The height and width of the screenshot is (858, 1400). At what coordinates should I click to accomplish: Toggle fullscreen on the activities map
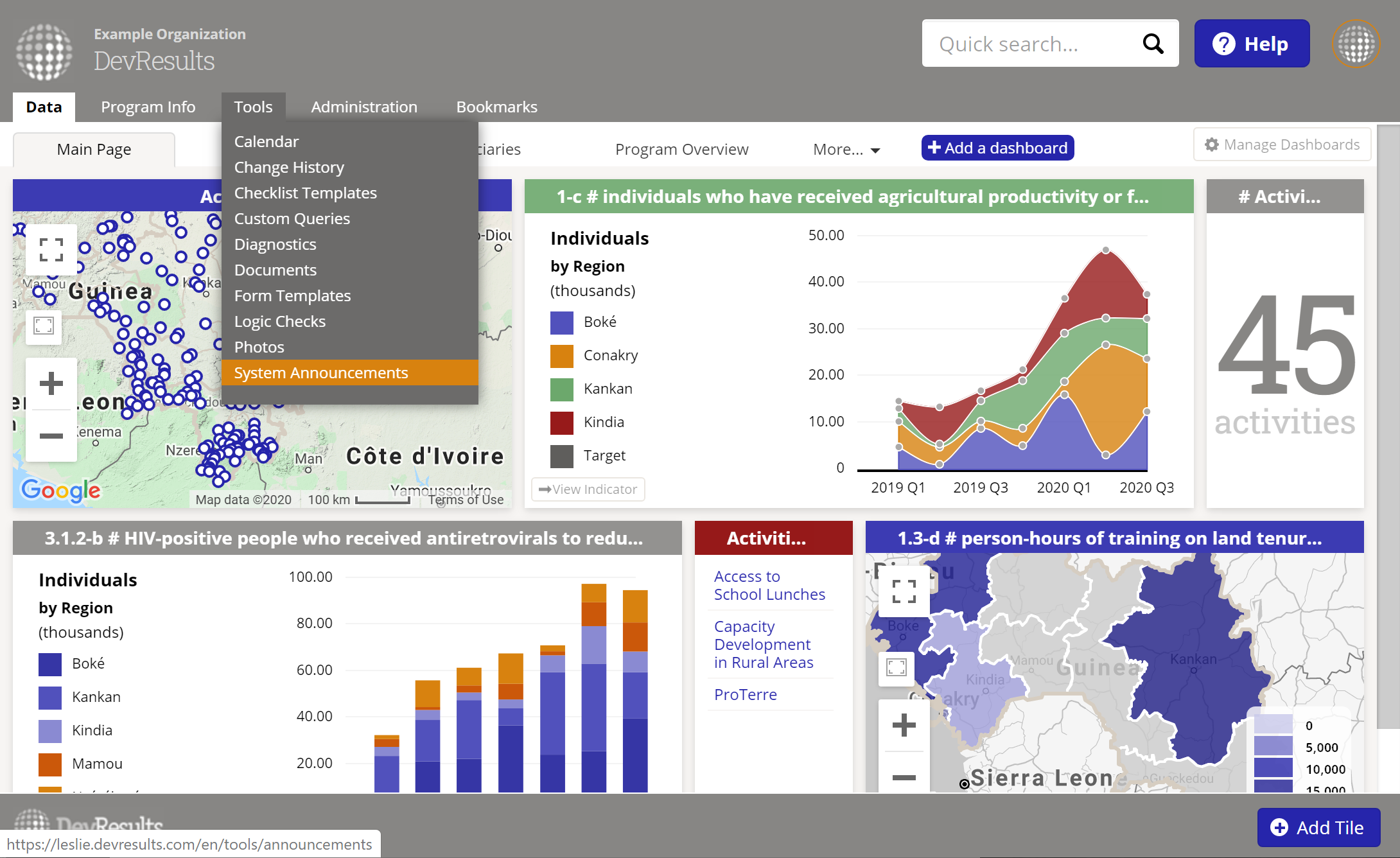pyautogui.click(x=51, y=250)
